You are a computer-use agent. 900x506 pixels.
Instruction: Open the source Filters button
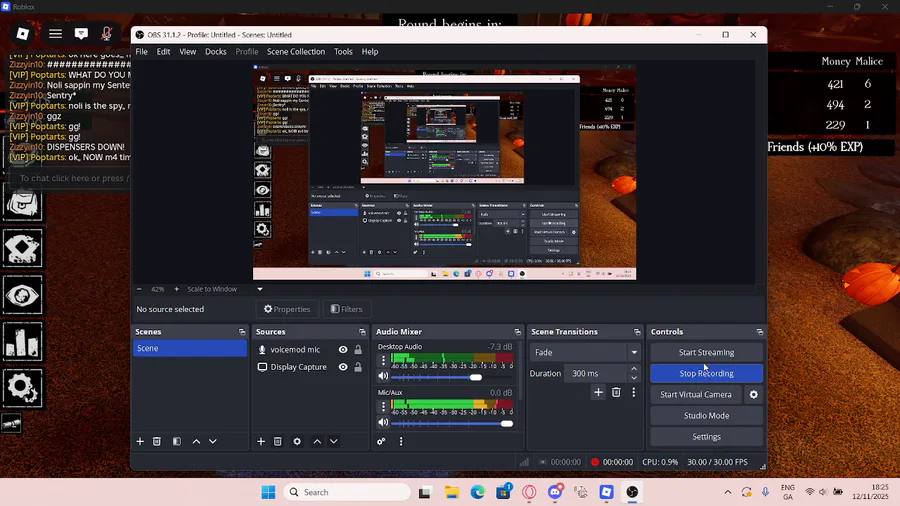point(347,309)
